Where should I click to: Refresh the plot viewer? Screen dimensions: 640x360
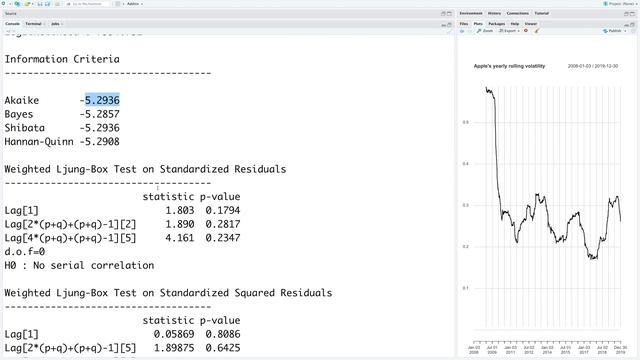click(x=633, y=31)
